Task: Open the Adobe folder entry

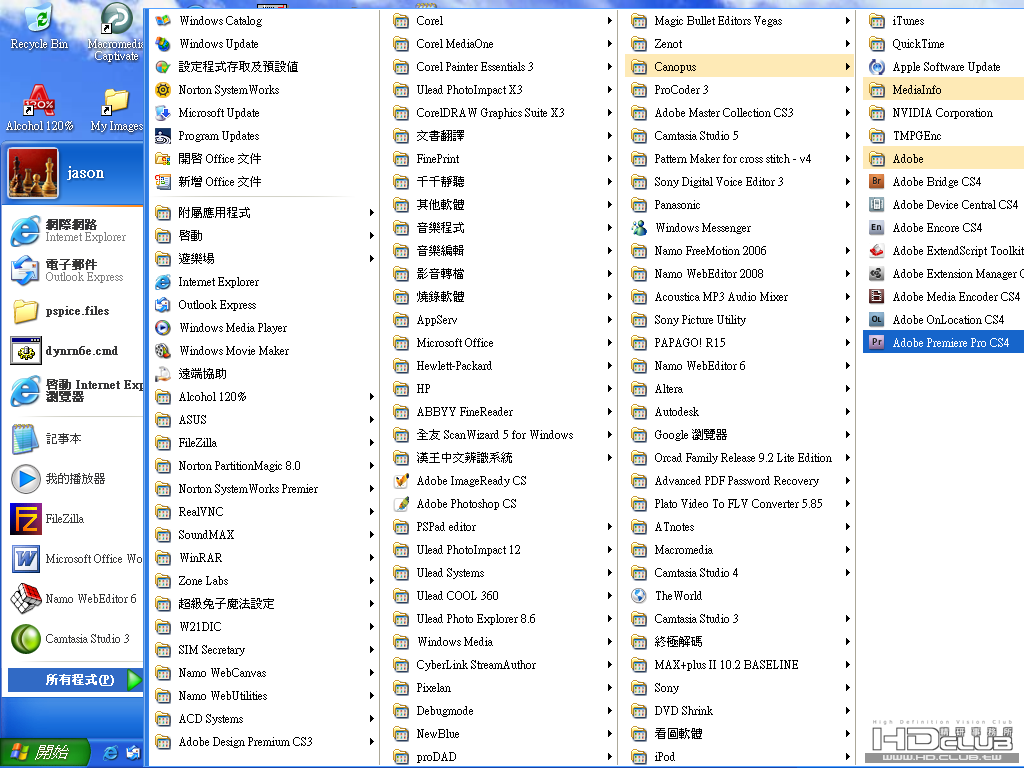Action: coord(943,159)
